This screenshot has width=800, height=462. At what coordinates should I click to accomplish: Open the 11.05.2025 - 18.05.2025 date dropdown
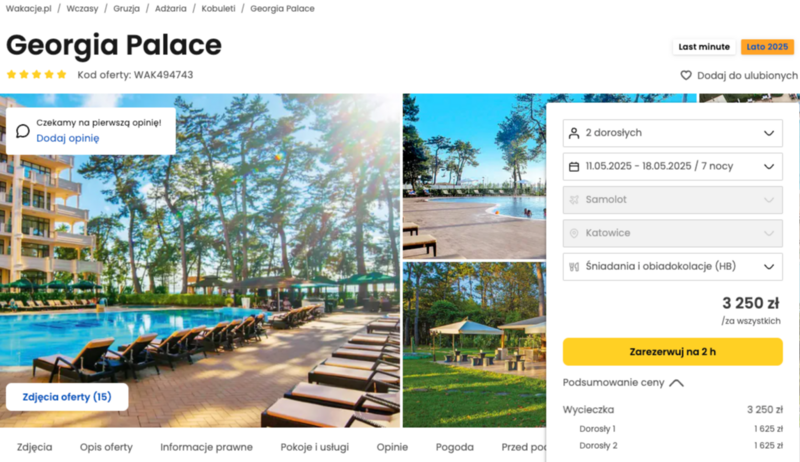[x=672, y=167]
